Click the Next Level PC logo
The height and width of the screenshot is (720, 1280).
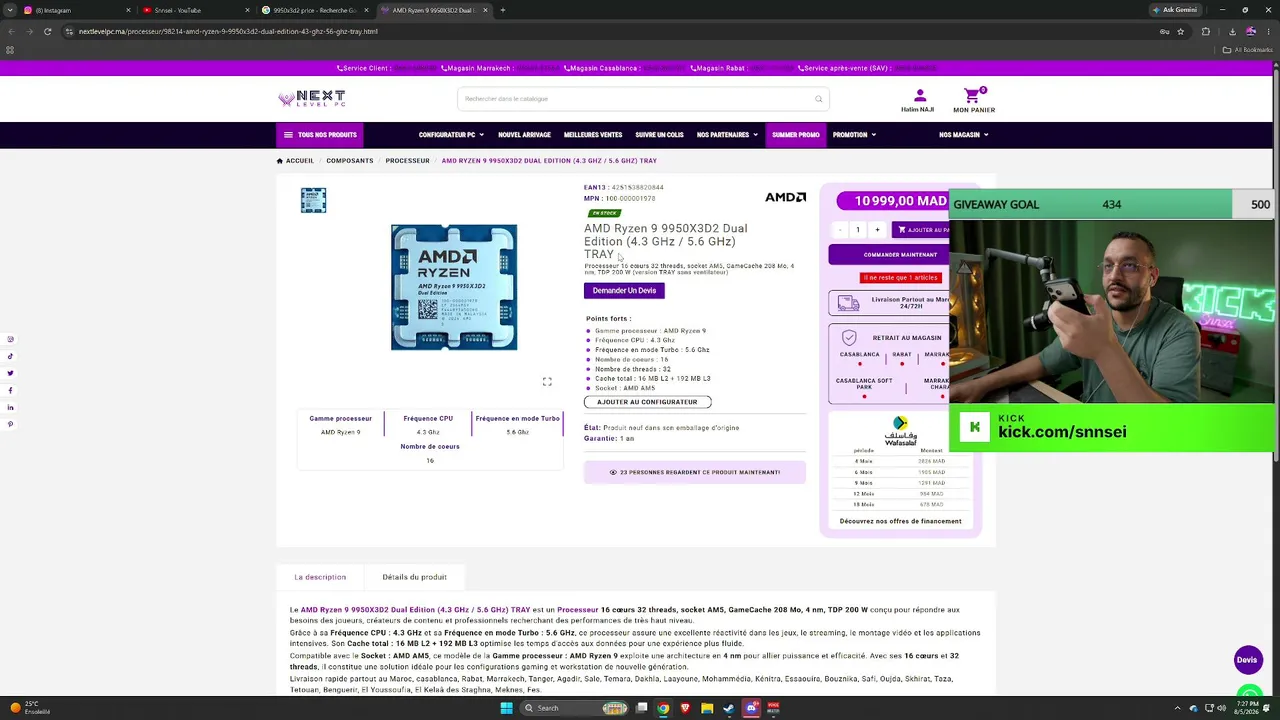(x=312, y=98)
